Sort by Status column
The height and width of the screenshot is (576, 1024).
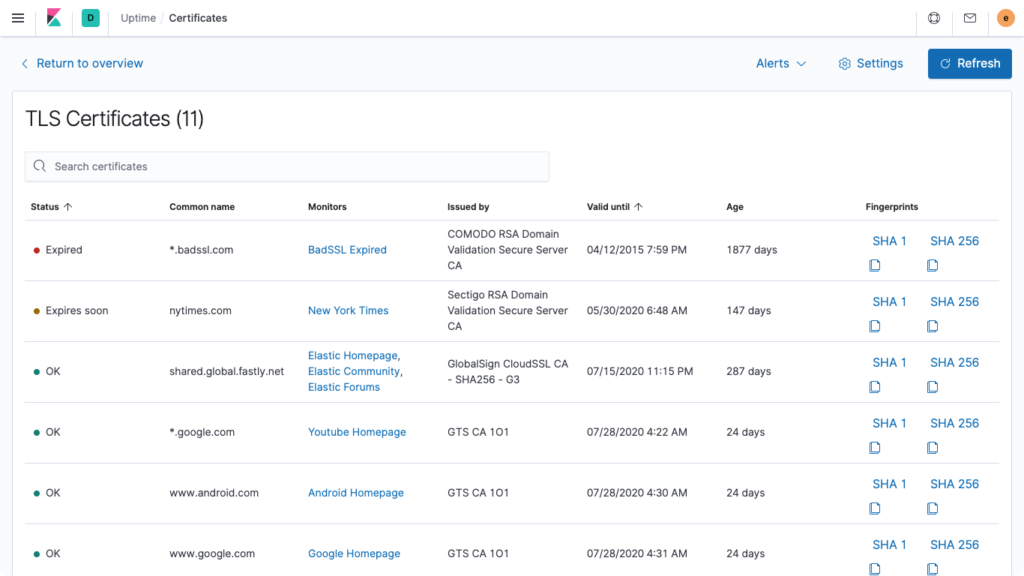(x=51, y=206)
